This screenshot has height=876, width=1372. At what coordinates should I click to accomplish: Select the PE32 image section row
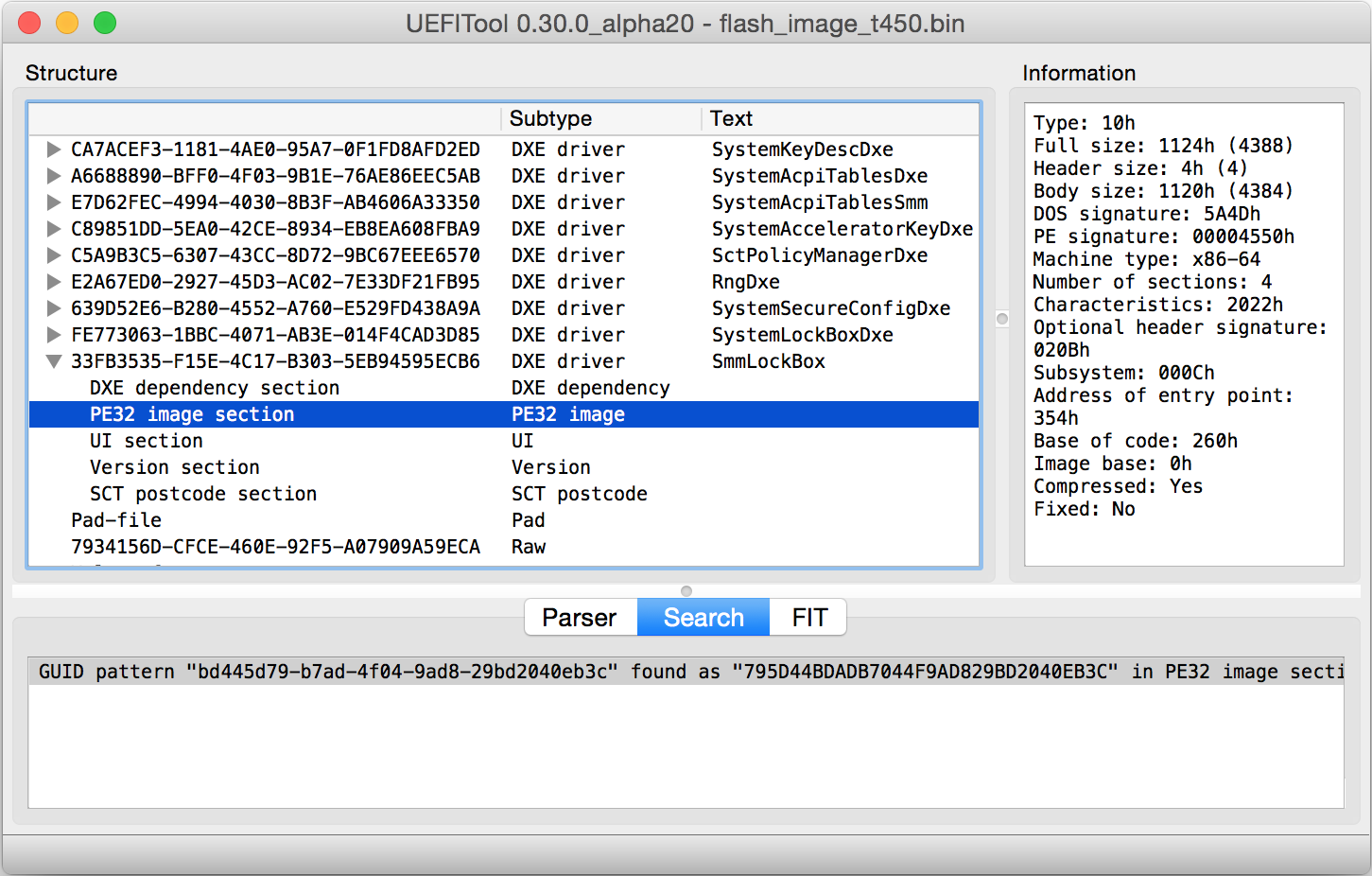pyautogui.click(x=504, y=414)
